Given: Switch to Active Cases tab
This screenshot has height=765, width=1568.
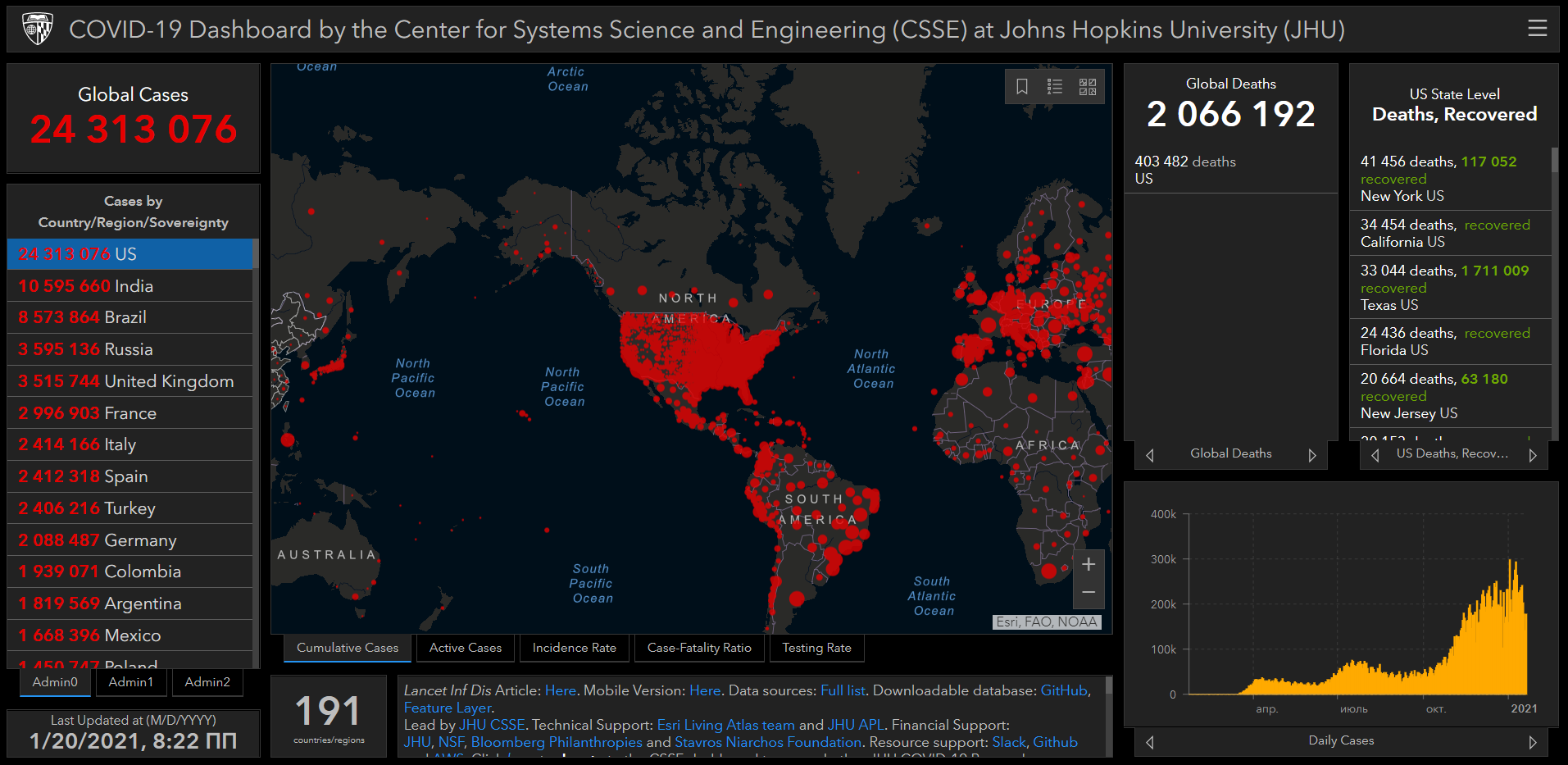Looking at the screenshot, I should click(466, 648).
